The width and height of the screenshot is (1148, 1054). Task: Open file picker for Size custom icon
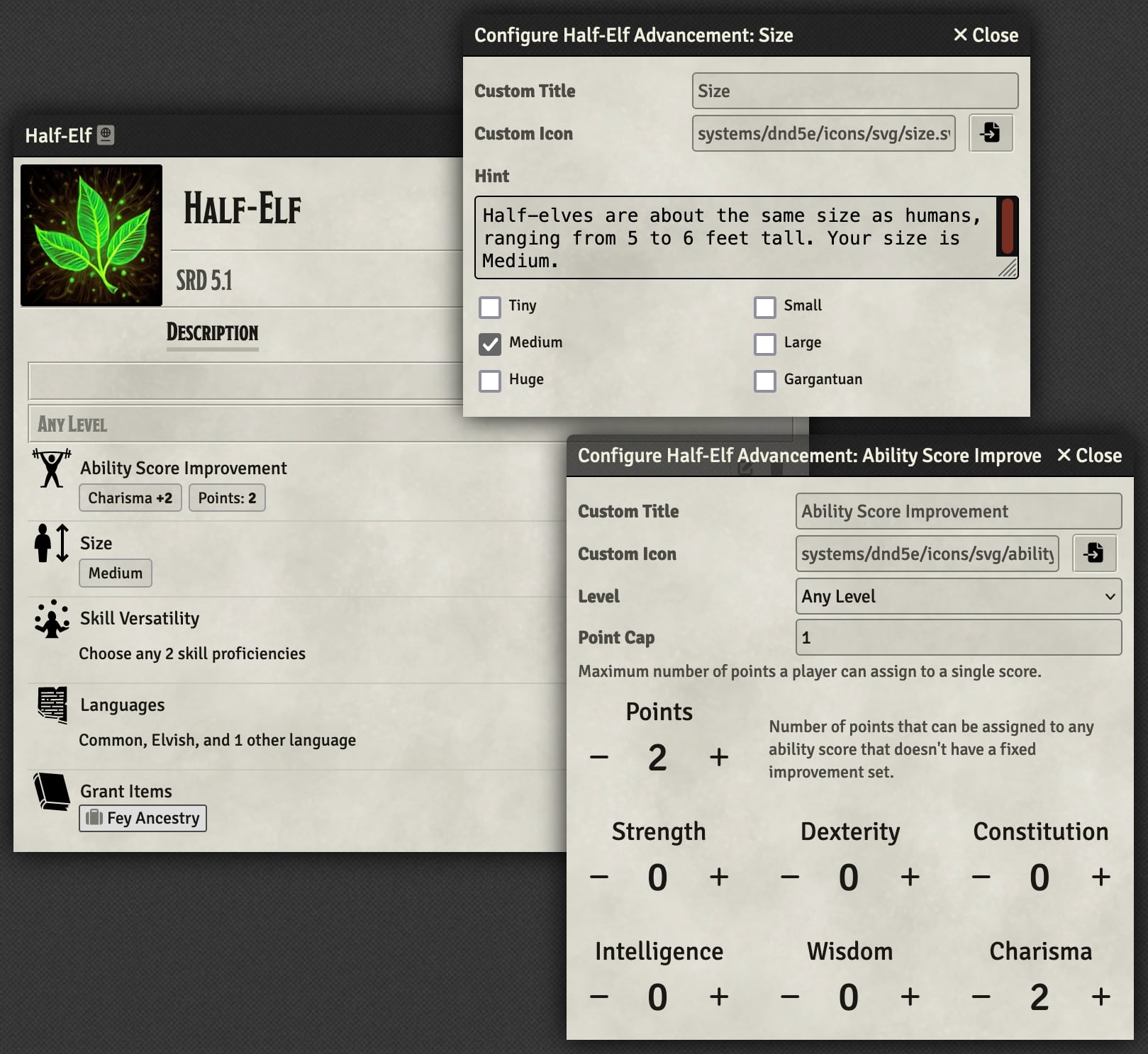click(x=991, y=133)
